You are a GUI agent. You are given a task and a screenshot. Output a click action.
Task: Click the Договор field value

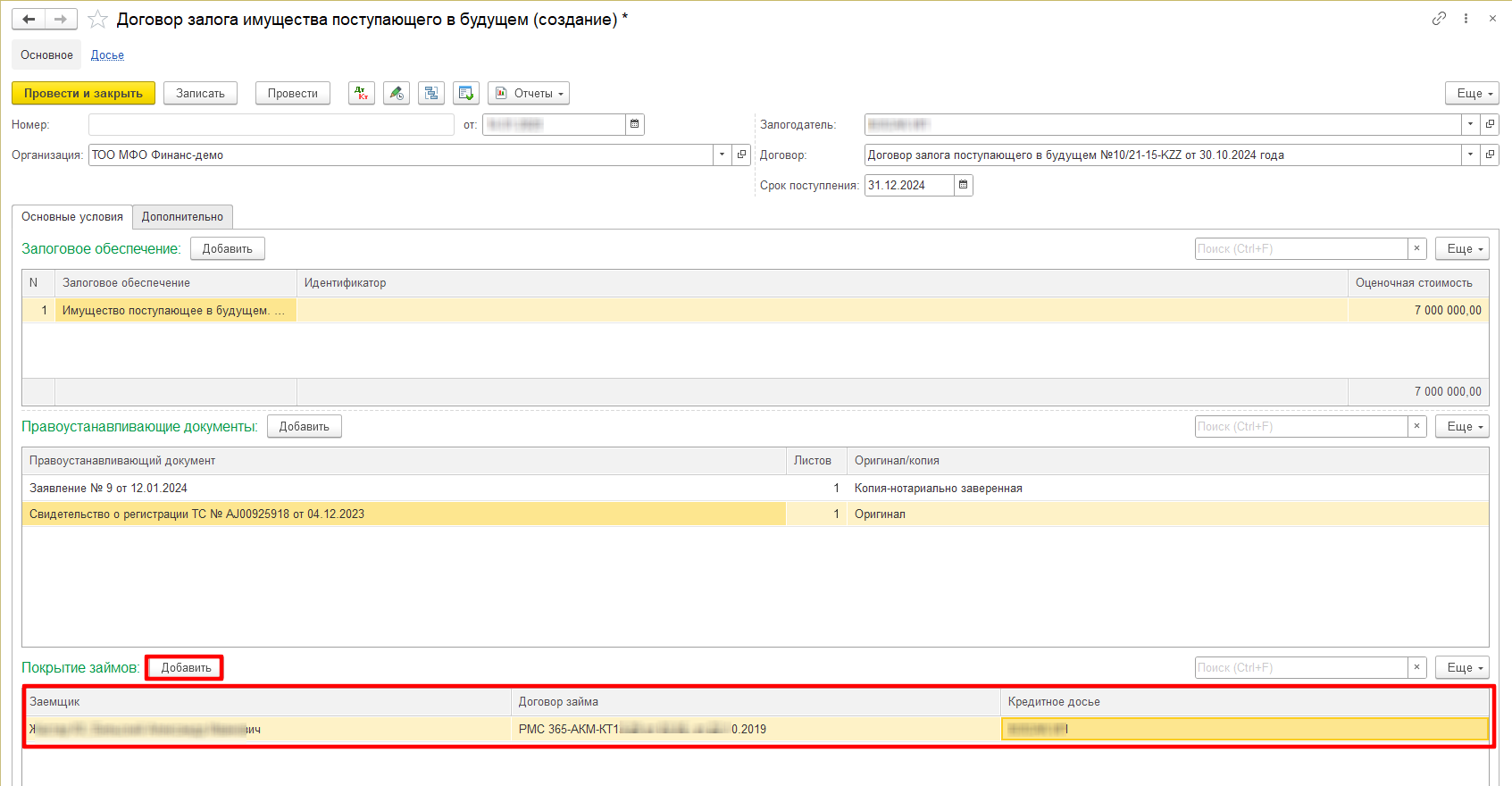pyautogui.click(x=1163, y=155)
